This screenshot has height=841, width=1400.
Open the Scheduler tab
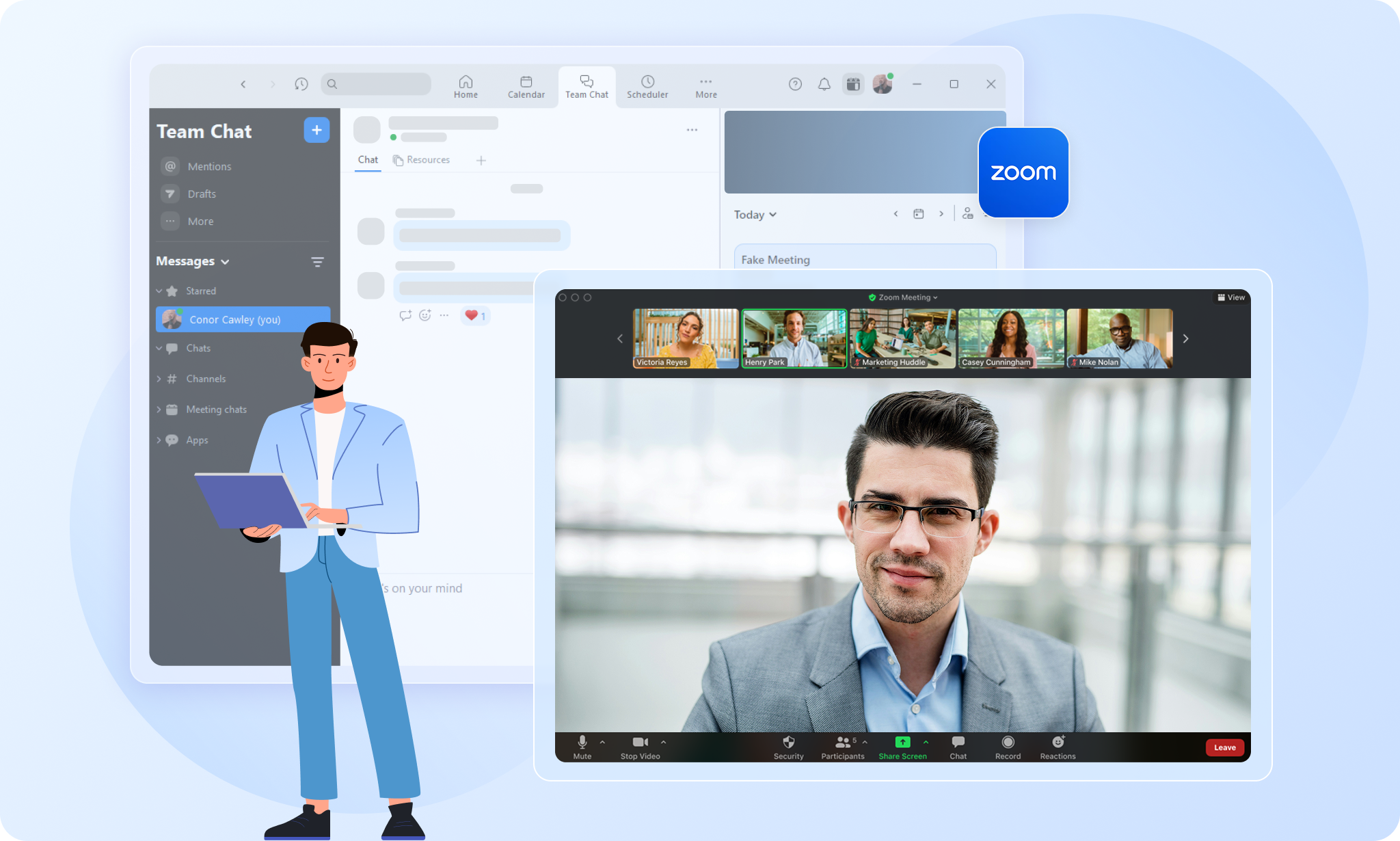(647, 87)
